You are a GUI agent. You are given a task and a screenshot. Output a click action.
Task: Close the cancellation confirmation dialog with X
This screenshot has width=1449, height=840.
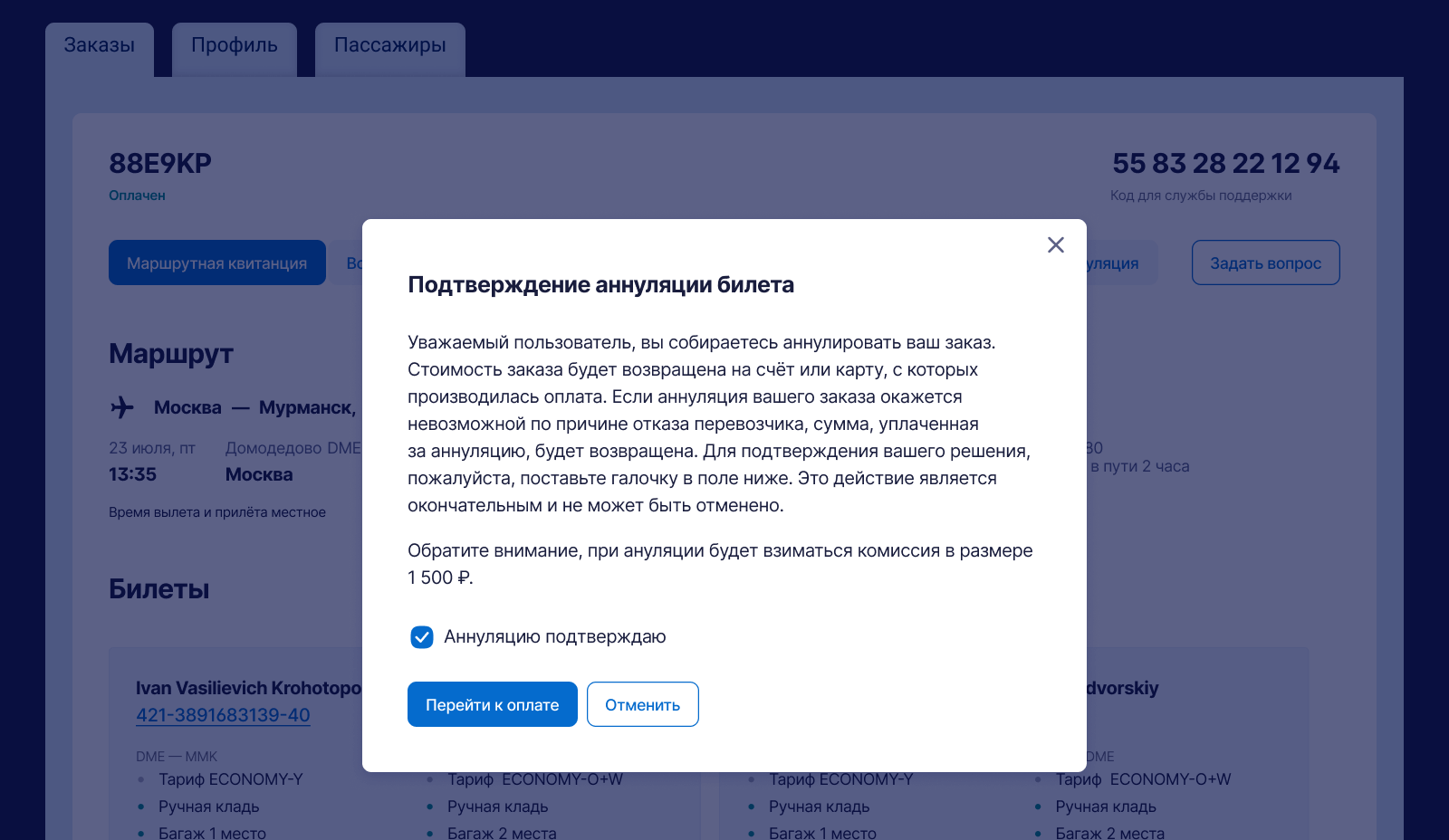[x=1055, y=245]
